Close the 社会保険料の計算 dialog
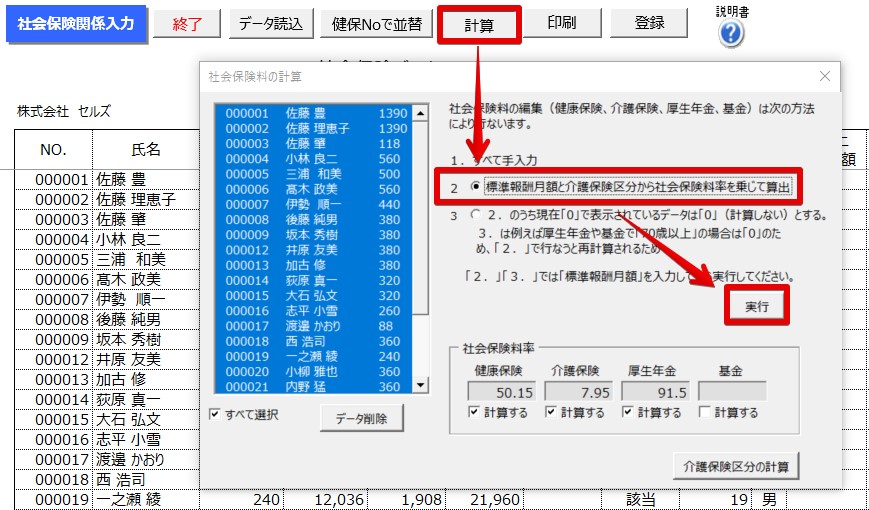The image size is (869, 510). (x=824, y=76)
